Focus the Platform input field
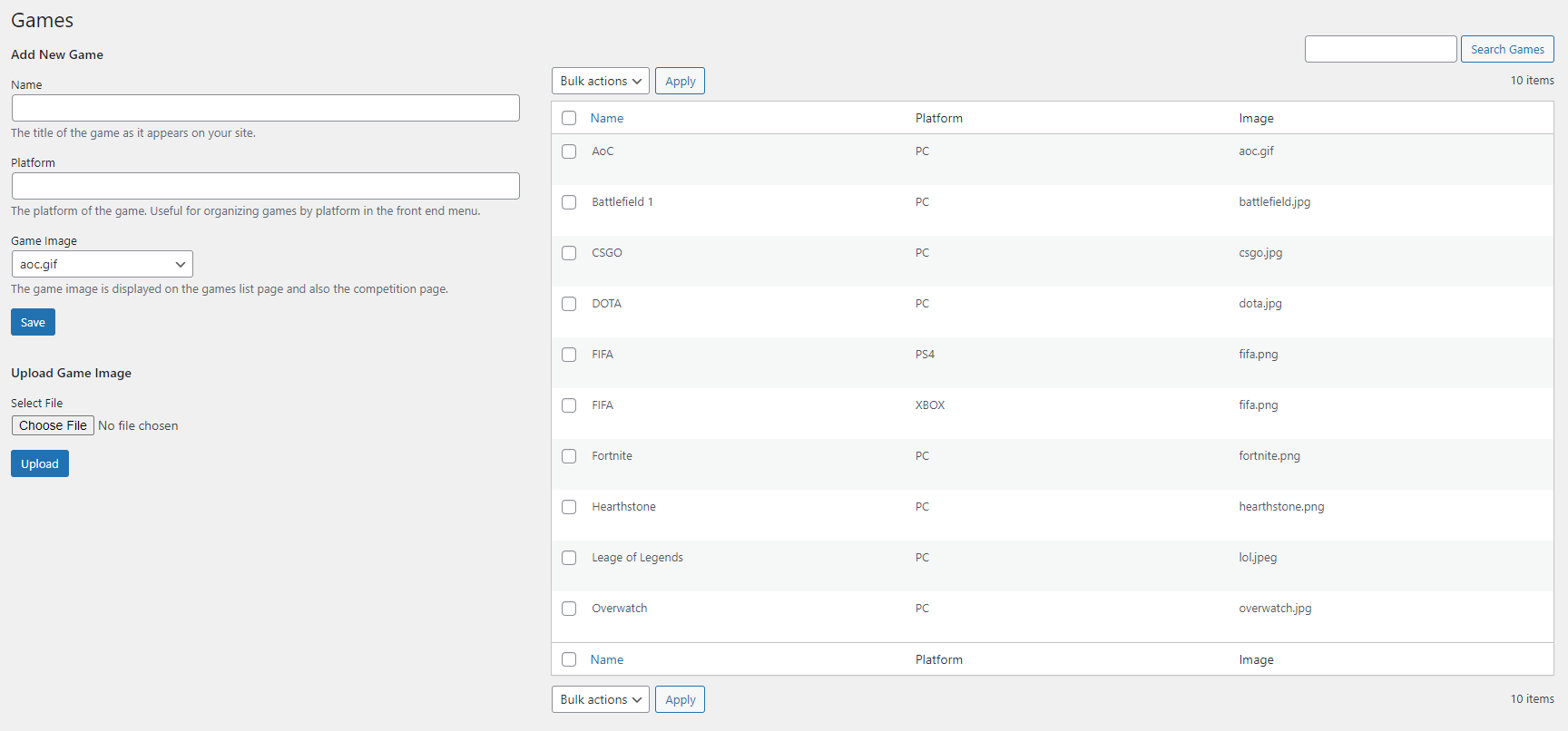Viewport: 1568px width, 731px height. pos(266,186)
